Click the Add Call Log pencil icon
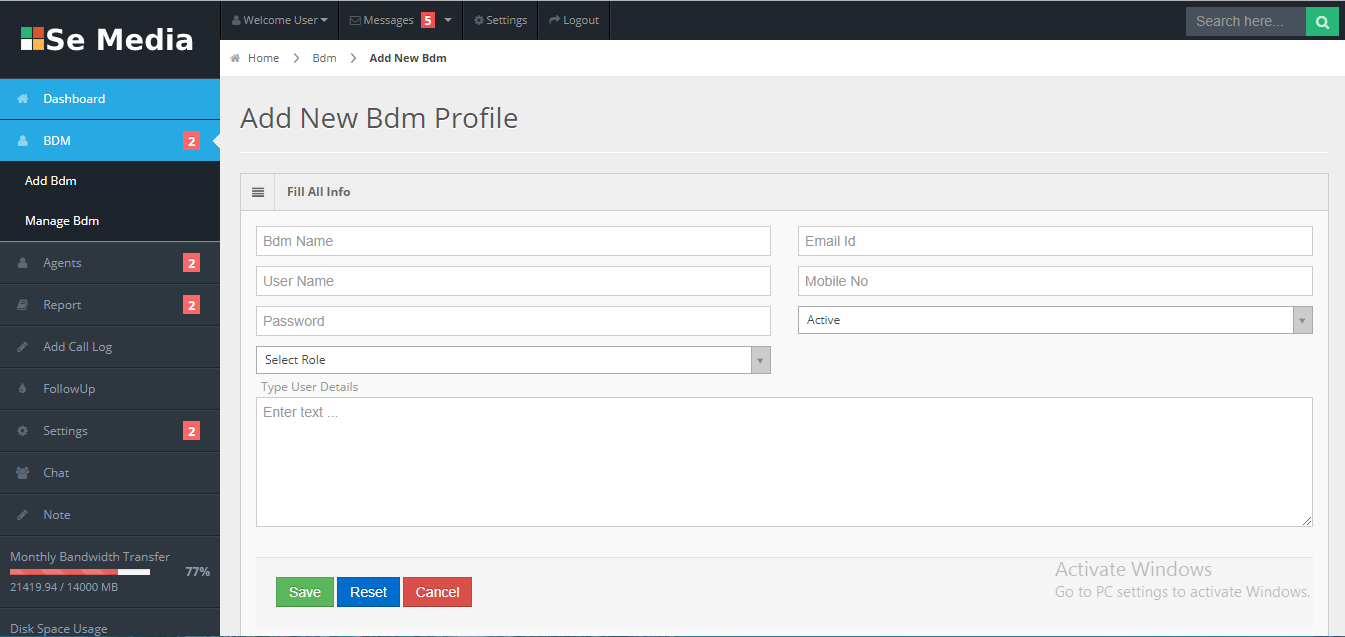 point(23,347)
